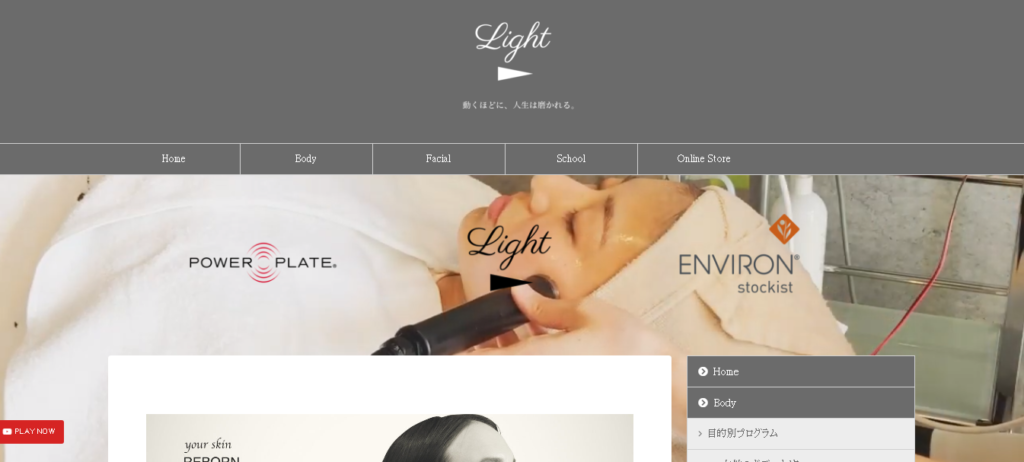Select School in the navigation bar
Viewport: 1024px width, 462px height.
click(x=571, y=159)
